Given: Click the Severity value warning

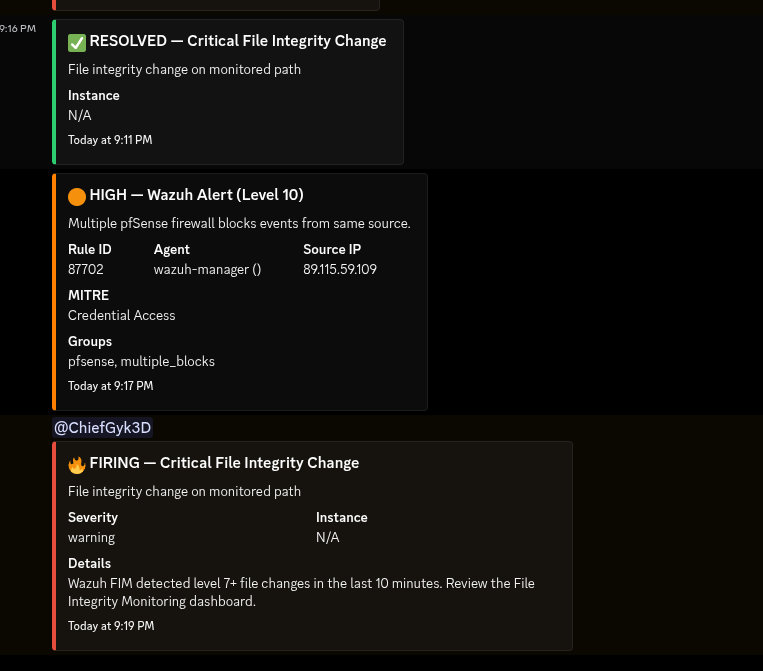Looking at the screenshot, I should (91, 537).
